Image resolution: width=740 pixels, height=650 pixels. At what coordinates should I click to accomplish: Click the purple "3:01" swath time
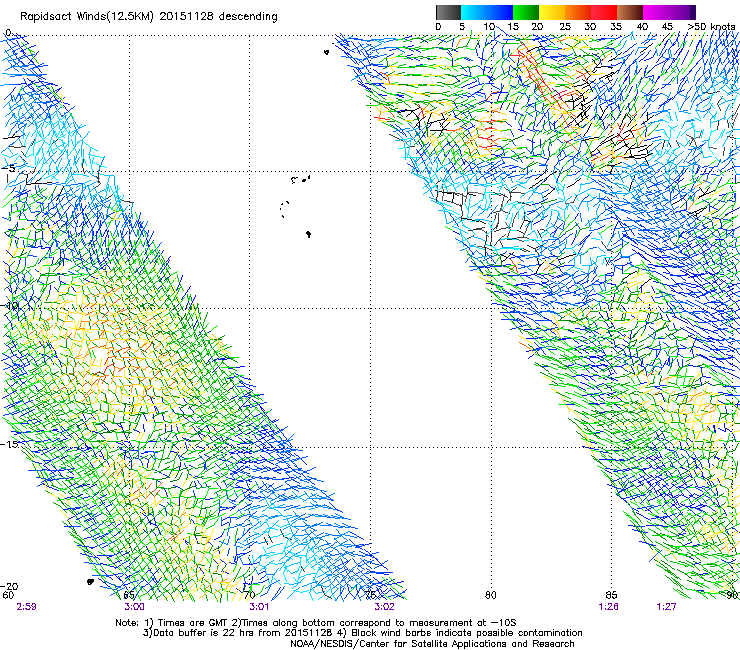pos(259,607)
